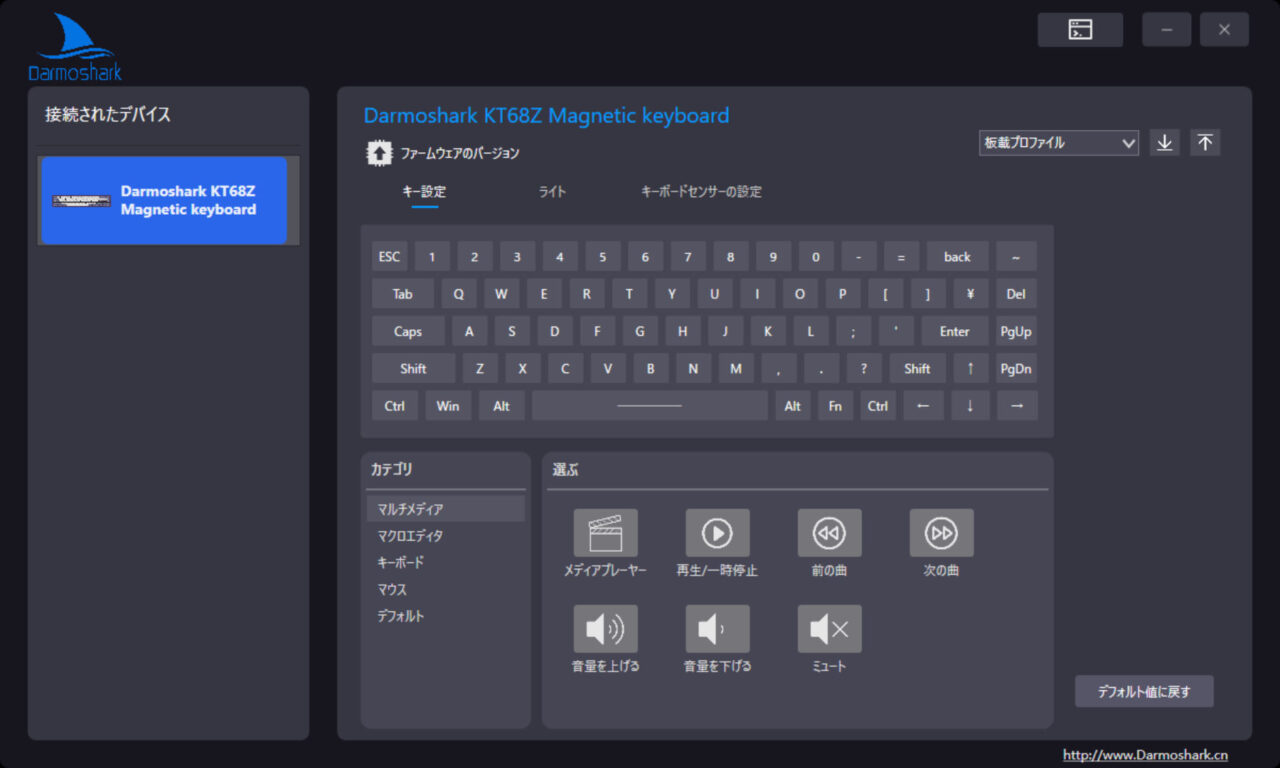Screen dimensions: 1280x768
Task: Click the right arrow key on the layout
Action: 1016,405
